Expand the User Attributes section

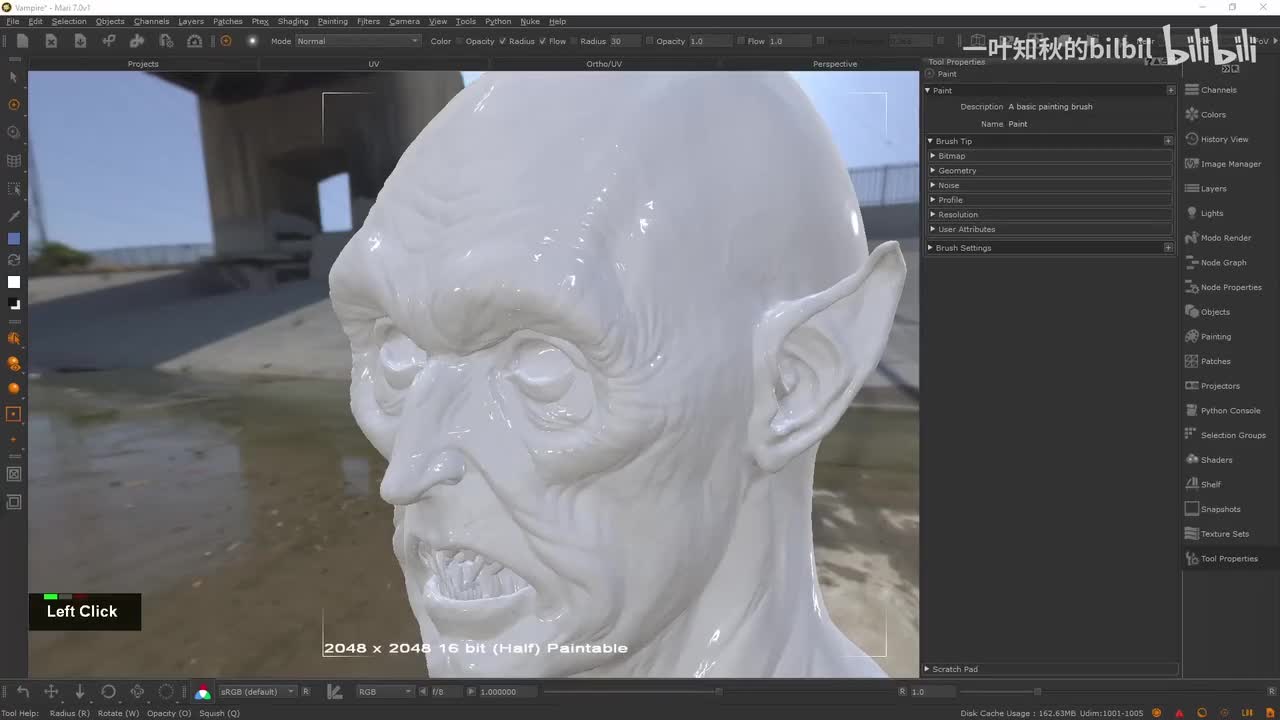tap(1050, 229)
